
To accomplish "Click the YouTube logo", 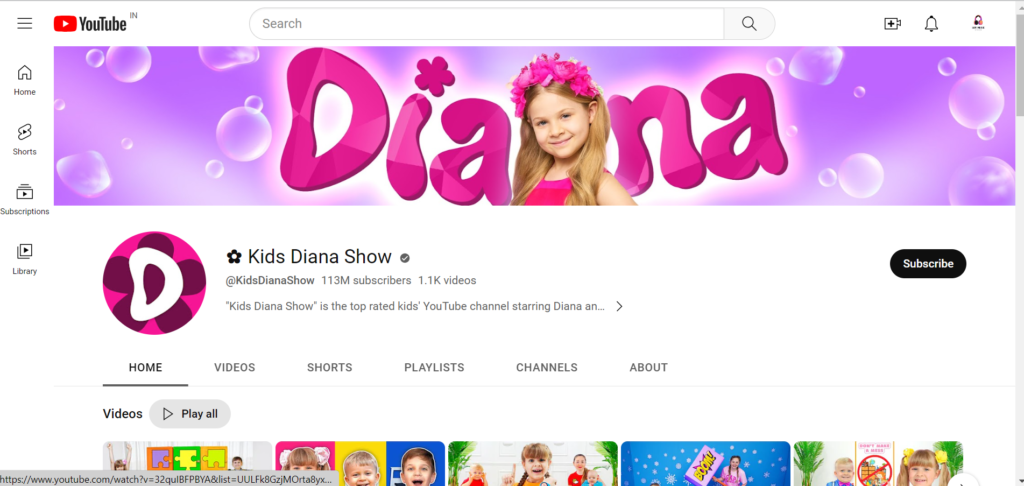I will click(91, 24).
